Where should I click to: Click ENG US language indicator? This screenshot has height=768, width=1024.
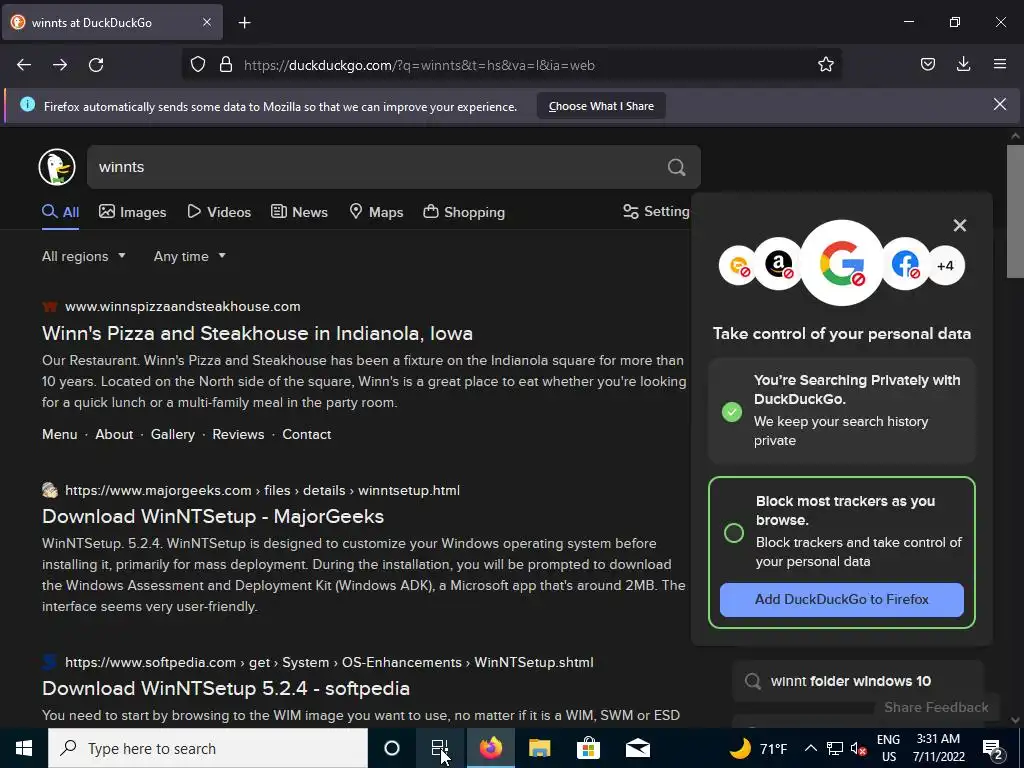888,748
